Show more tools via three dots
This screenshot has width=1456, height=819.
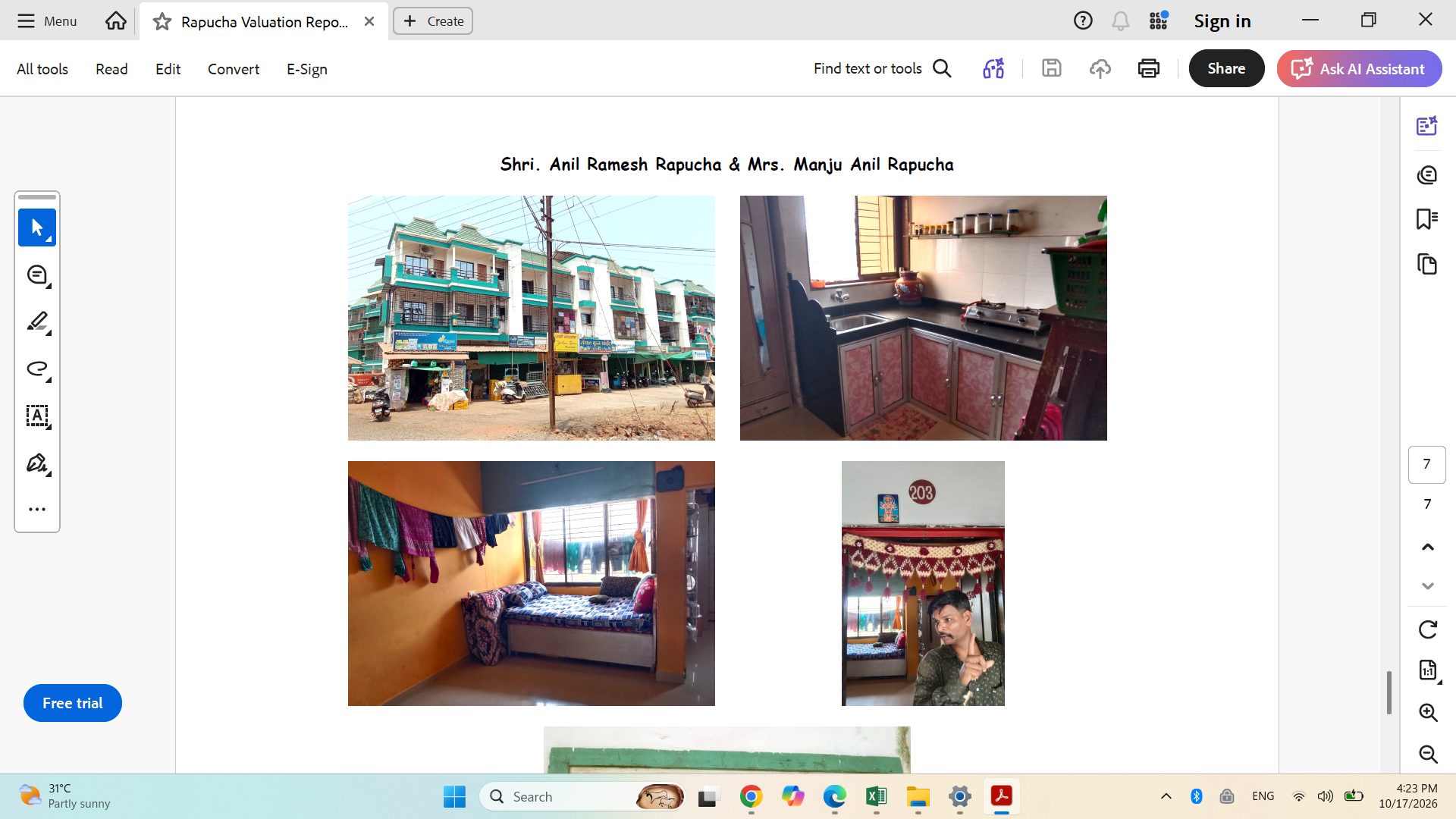[x=37, y=510]
